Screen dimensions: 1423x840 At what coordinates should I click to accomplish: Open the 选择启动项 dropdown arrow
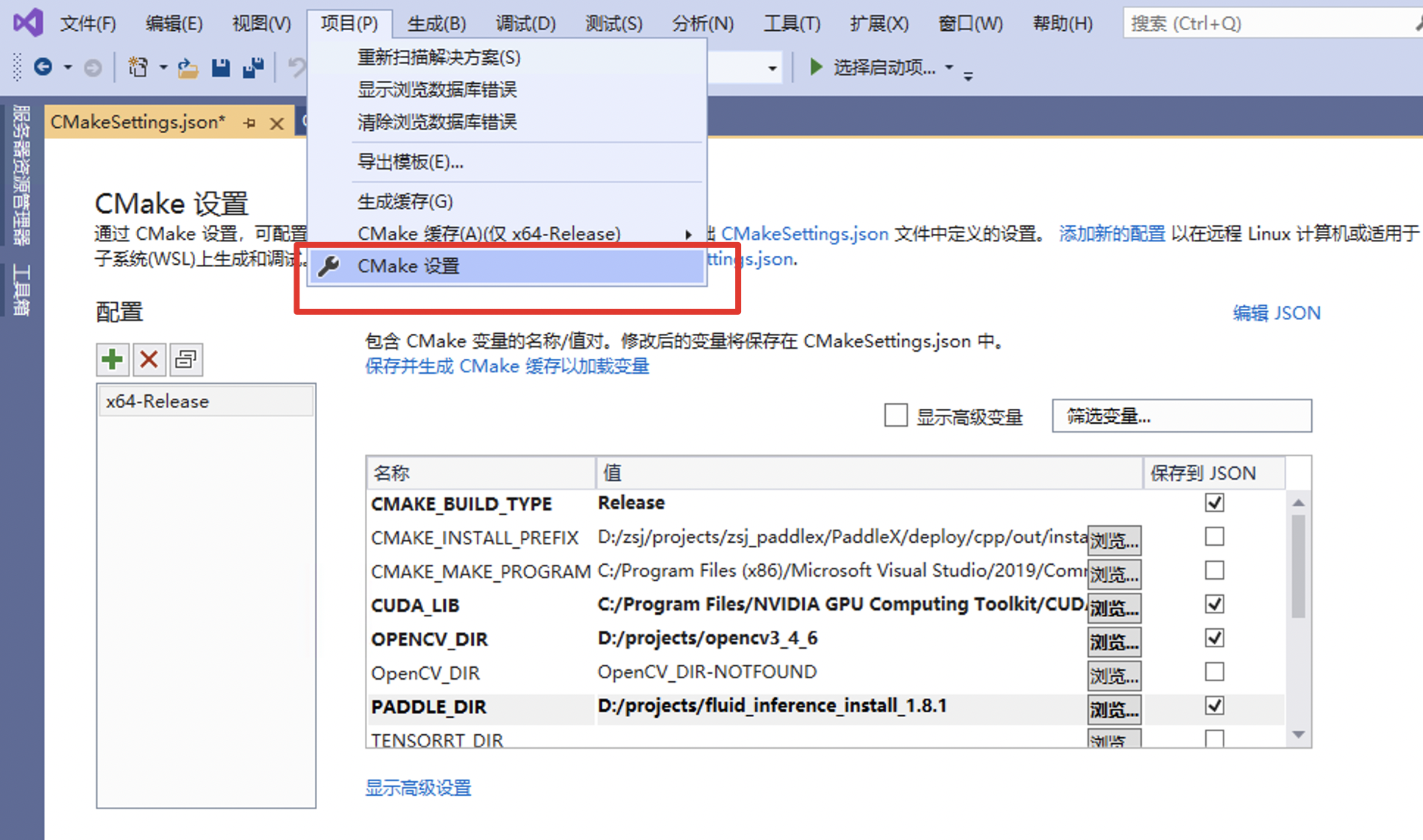tap(949, 68)
